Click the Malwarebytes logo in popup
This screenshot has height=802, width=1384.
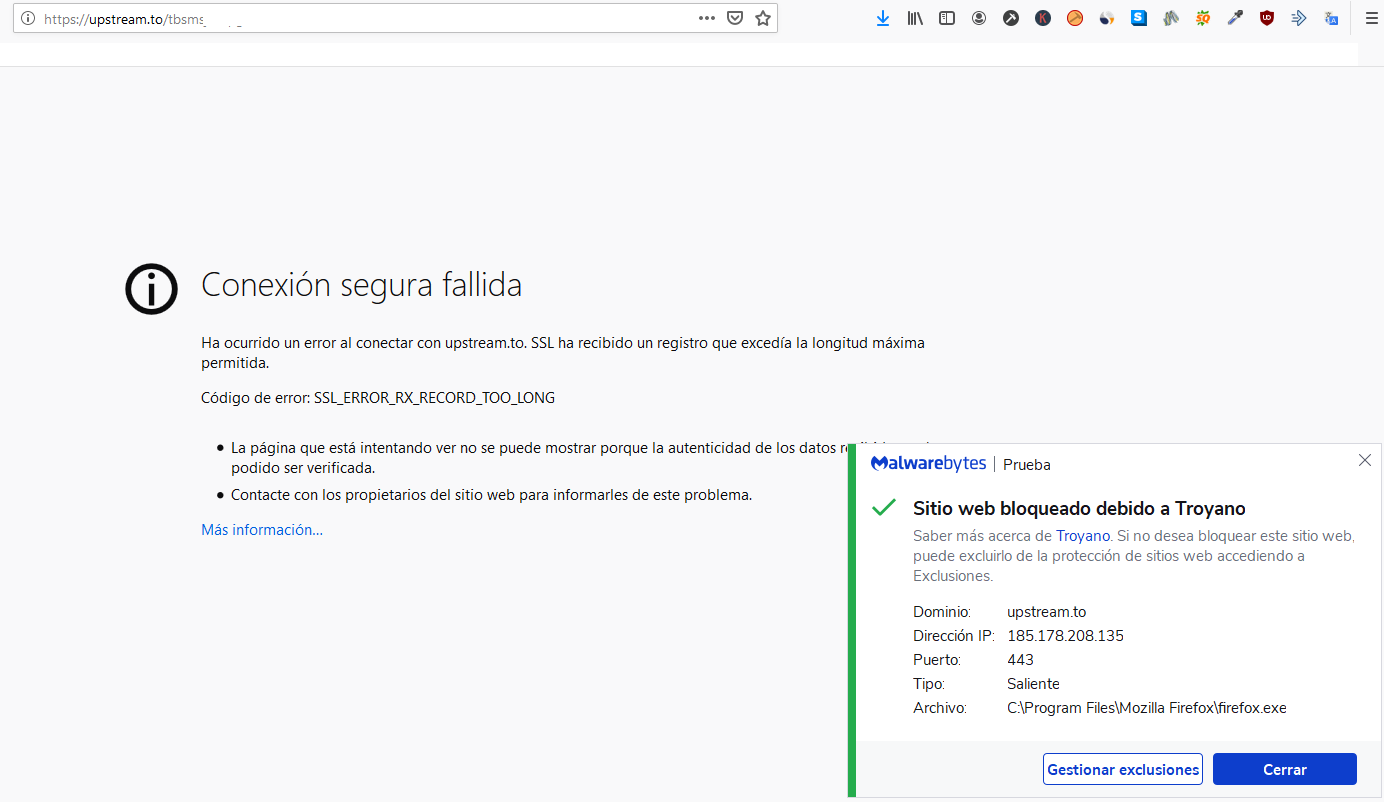point(928,464)
